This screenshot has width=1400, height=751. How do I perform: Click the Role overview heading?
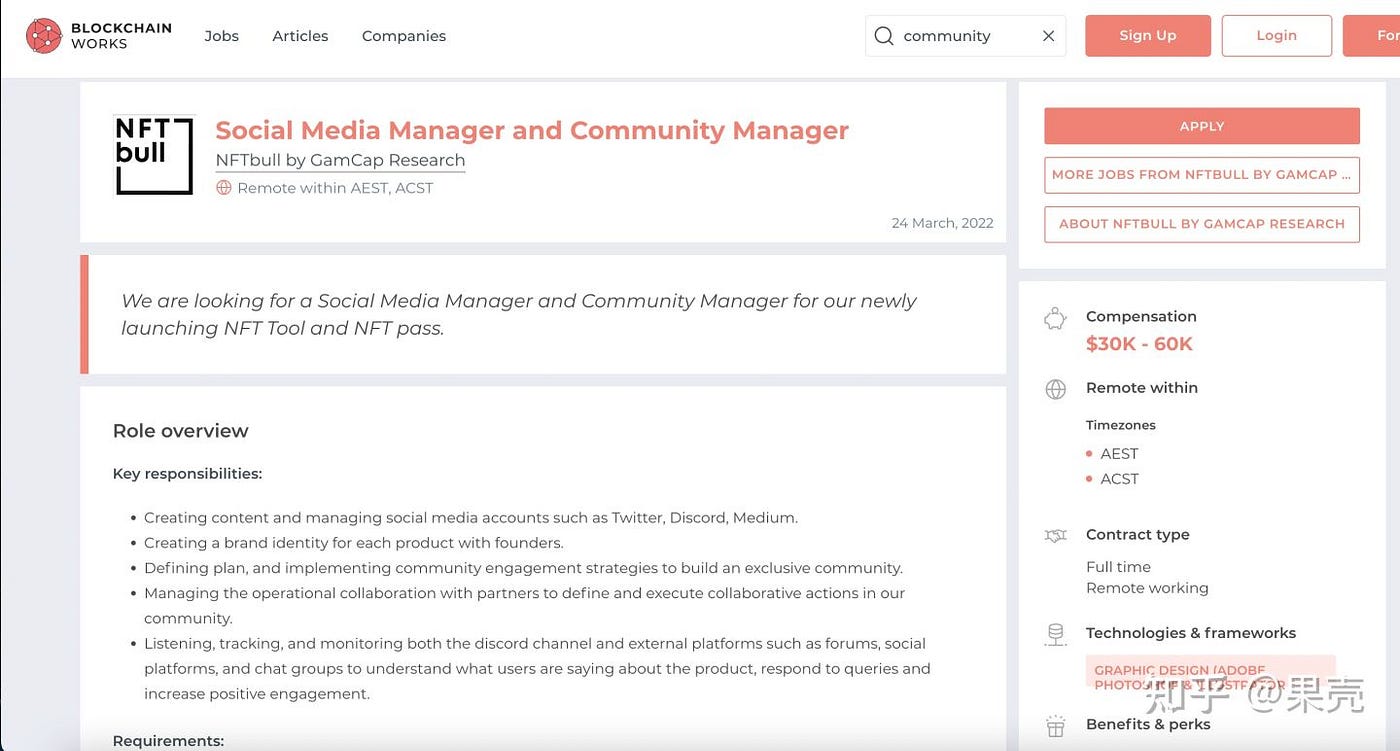(180, 431)
